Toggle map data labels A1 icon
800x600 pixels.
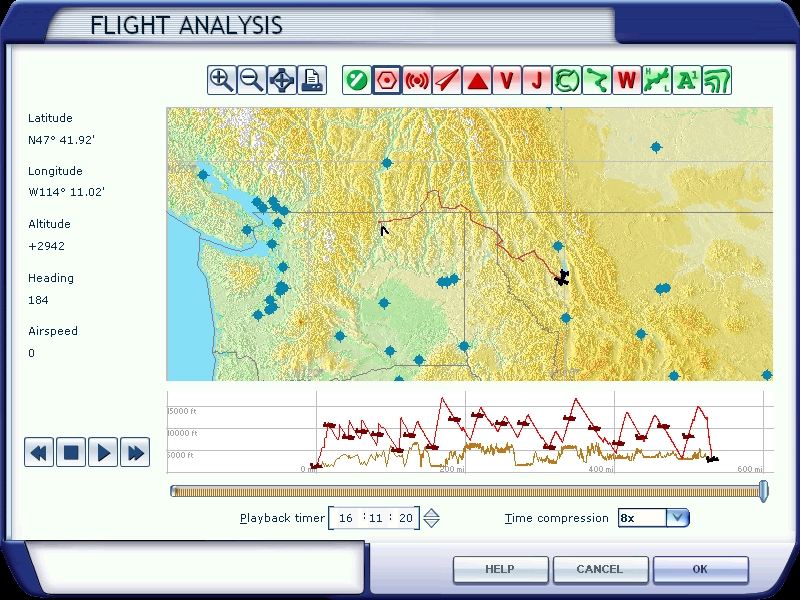687,80
